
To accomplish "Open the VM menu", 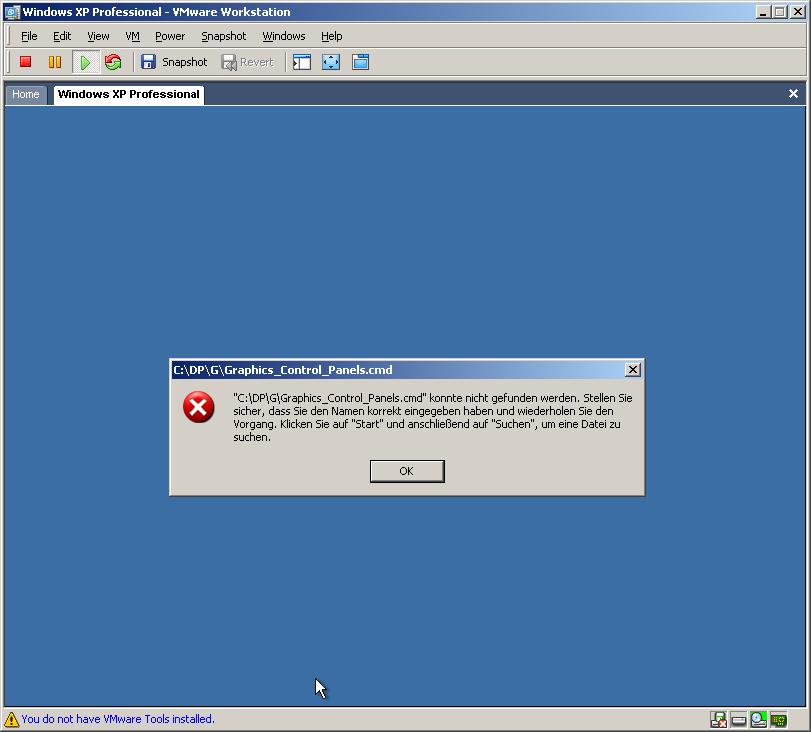I will [132, 36].
